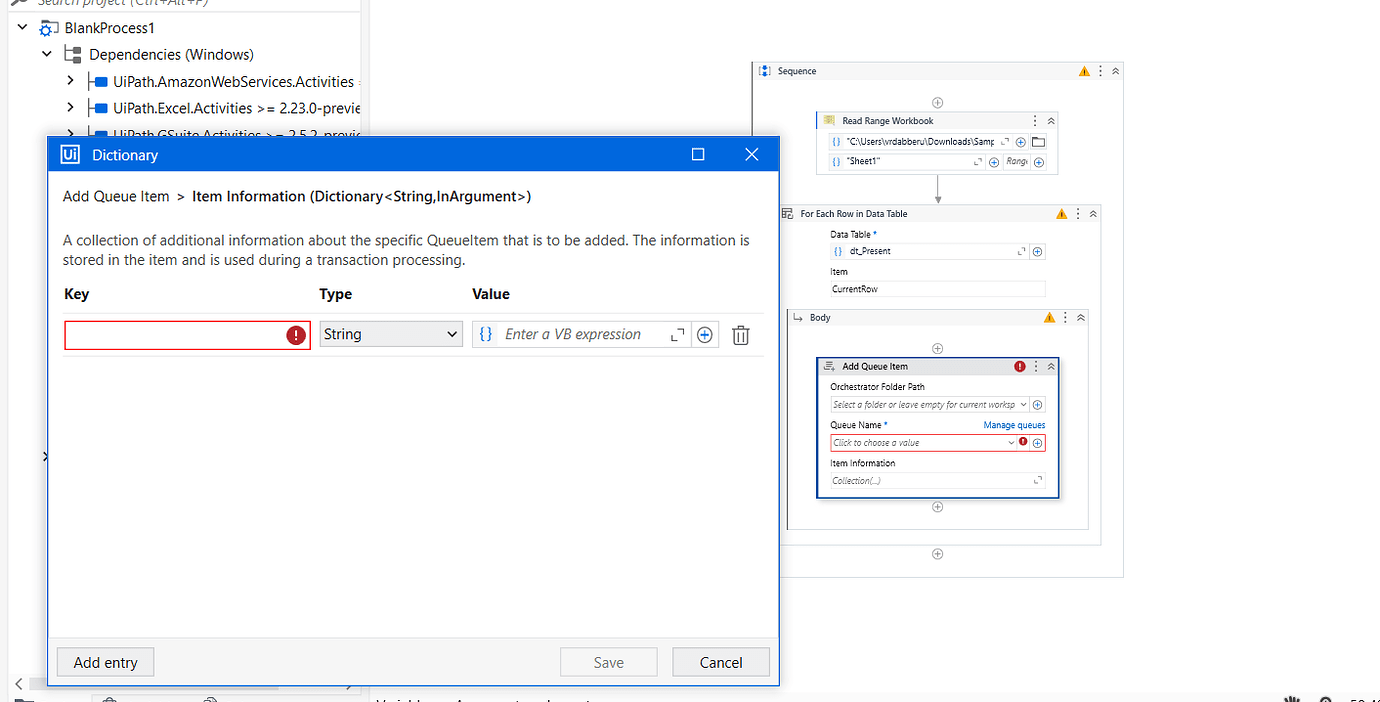
Task: Click the warning icon on For Each Row header
Action: pos(1062,213)
